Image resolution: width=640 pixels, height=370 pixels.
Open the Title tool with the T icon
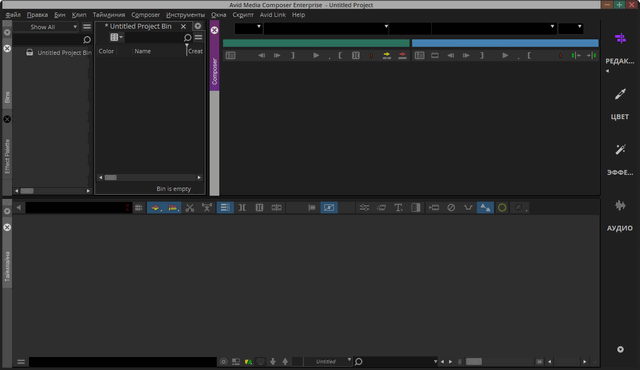click(398, 208)
